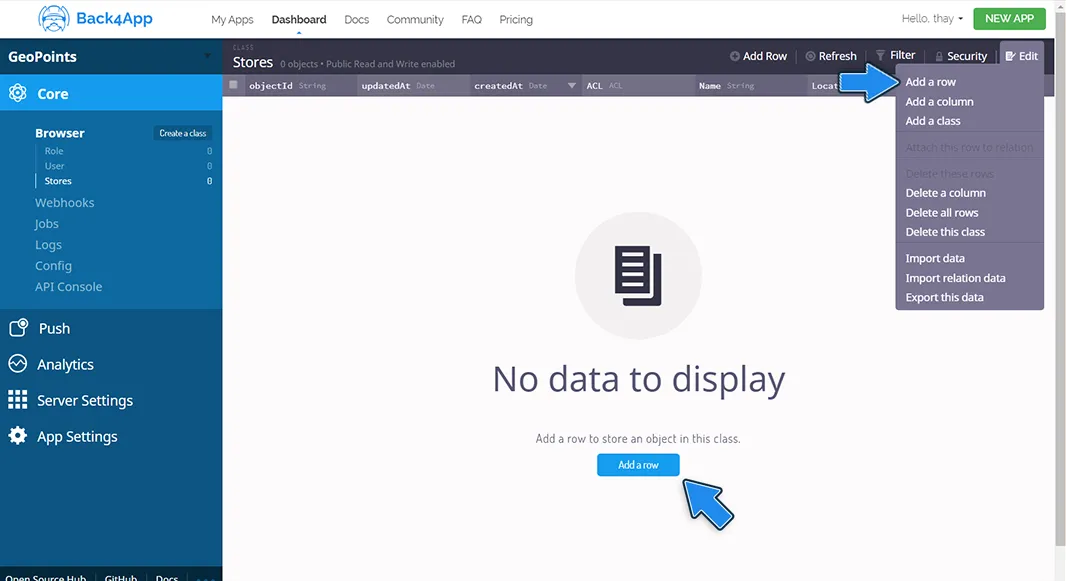Click the ACL column header
Image resolution: width=1066 pixels, height=581 pixels.
click(x=638, y=86)
